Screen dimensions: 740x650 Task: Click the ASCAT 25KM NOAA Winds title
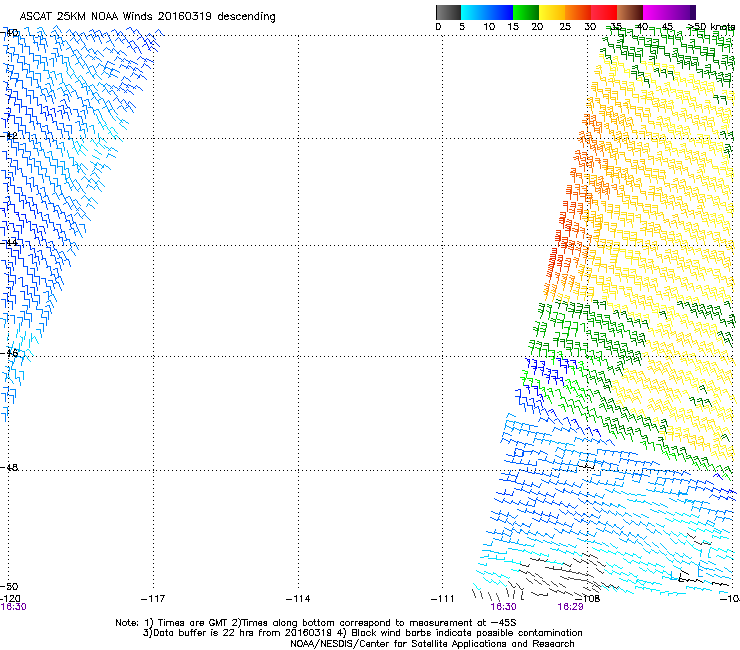(x=147, y=16)
